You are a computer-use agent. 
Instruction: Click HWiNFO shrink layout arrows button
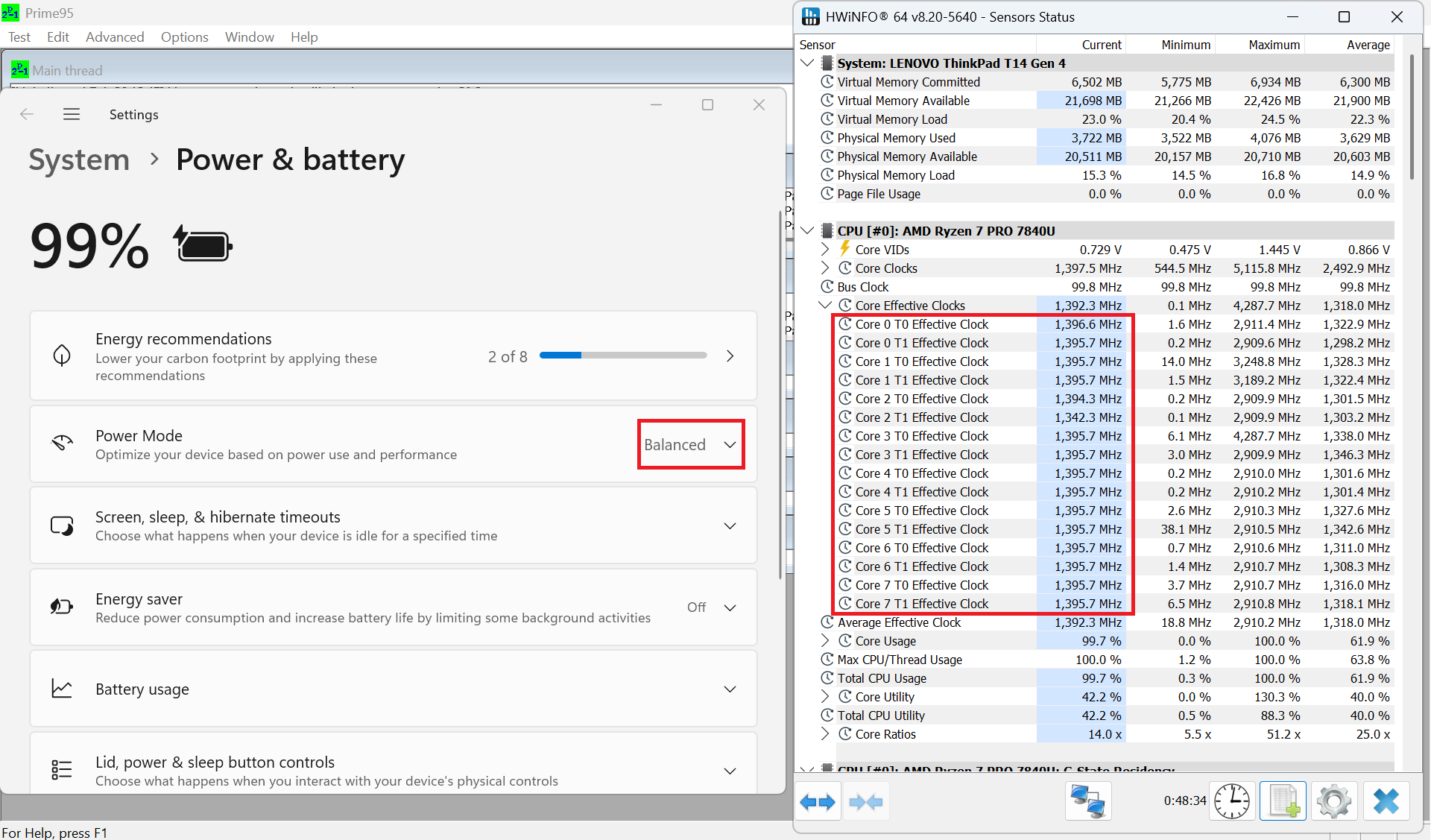click(865, 802)
